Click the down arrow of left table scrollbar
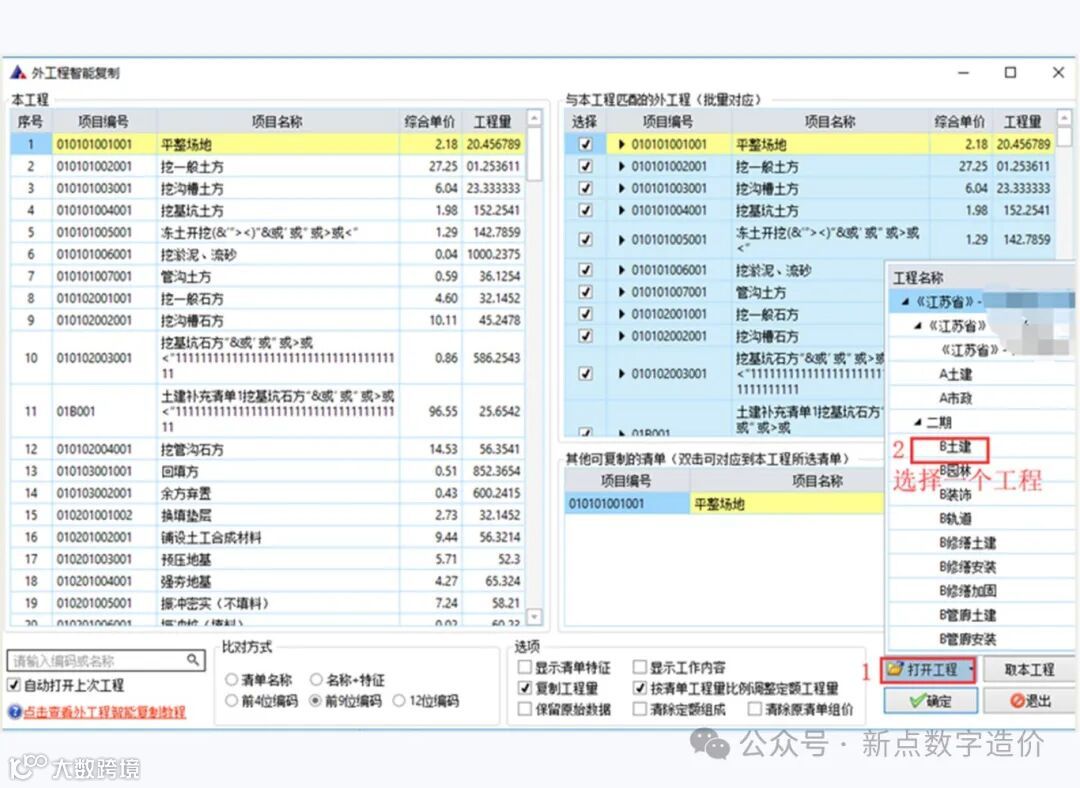Image resolution: width=1080 pixels, height=788 pixels. tap(534, 616)
